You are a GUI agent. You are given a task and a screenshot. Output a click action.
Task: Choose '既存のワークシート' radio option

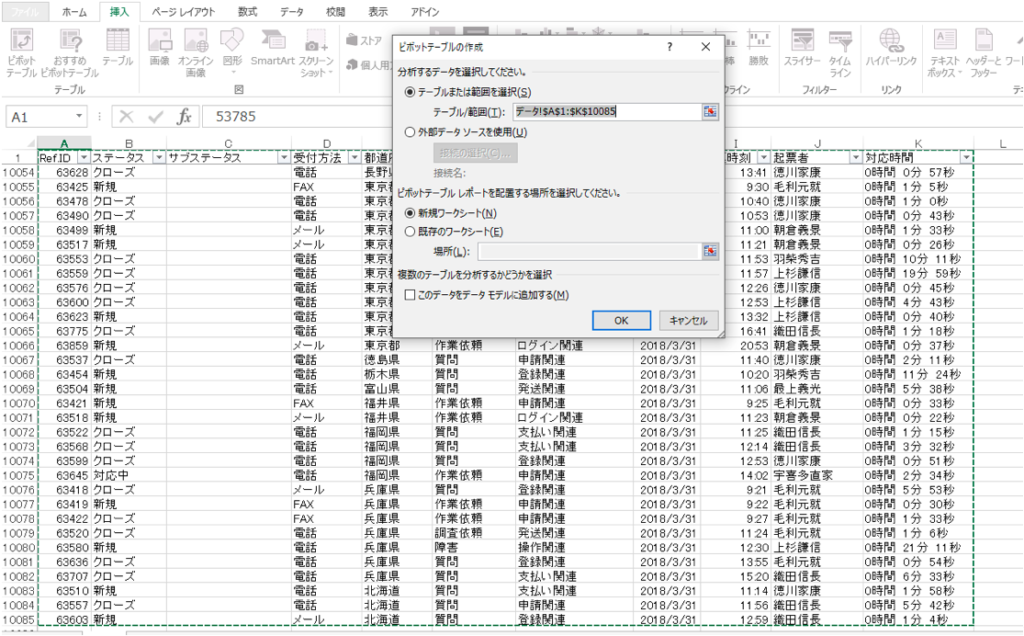tap(410, 232)
